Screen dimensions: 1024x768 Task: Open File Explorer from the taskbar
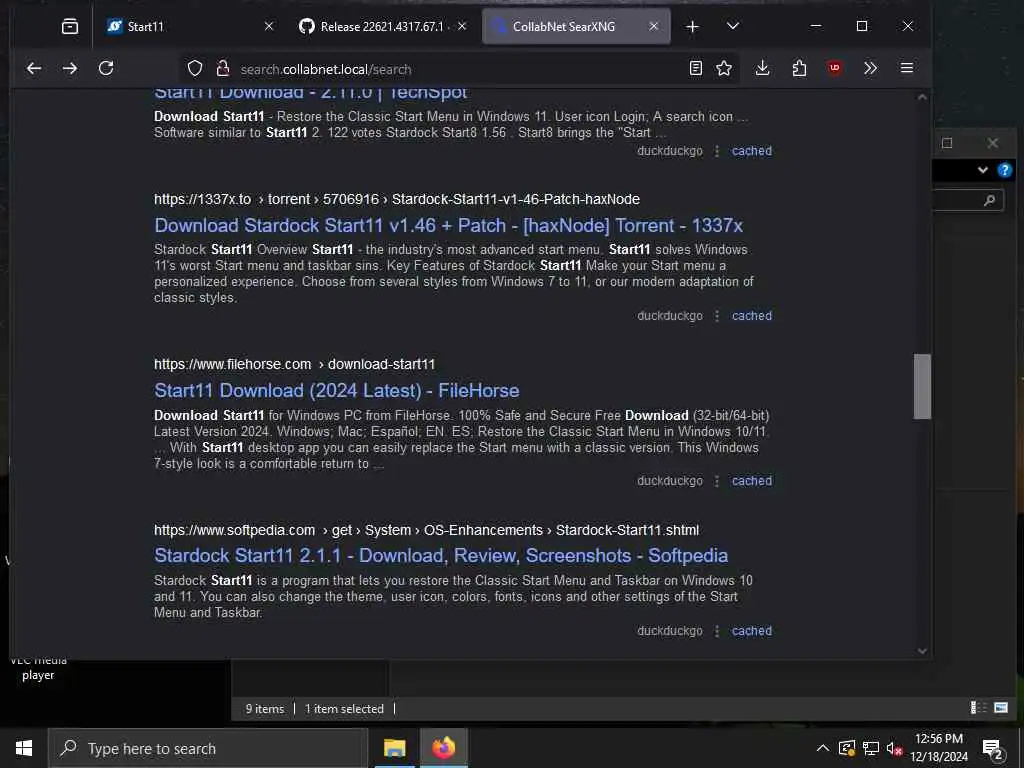point(394,748)
